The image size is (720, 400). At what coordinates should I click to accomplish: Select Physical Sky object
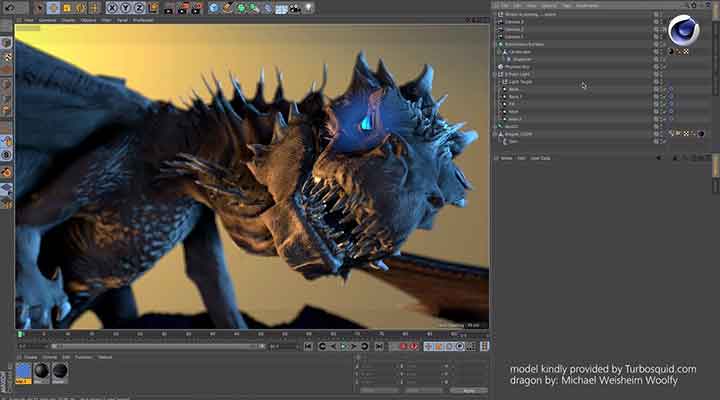(518, 67)
